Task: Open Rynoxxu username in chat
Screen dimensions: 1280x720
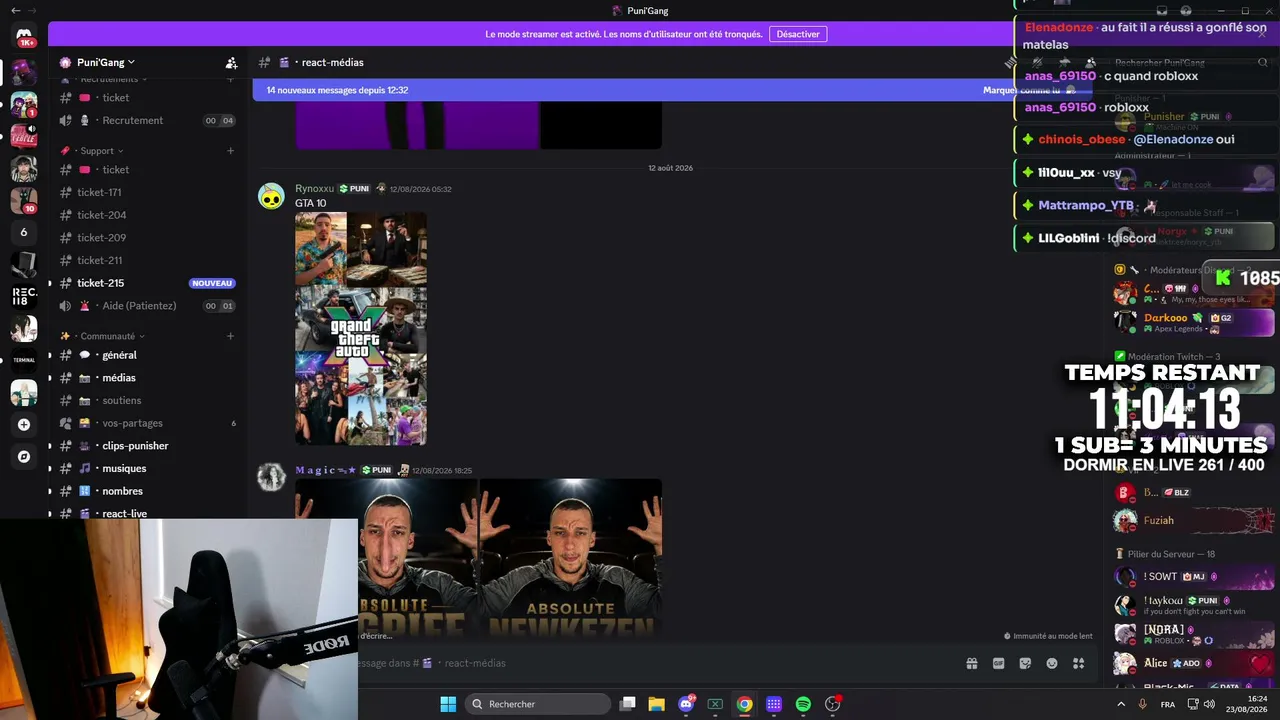Action: (x=314, y=189)
